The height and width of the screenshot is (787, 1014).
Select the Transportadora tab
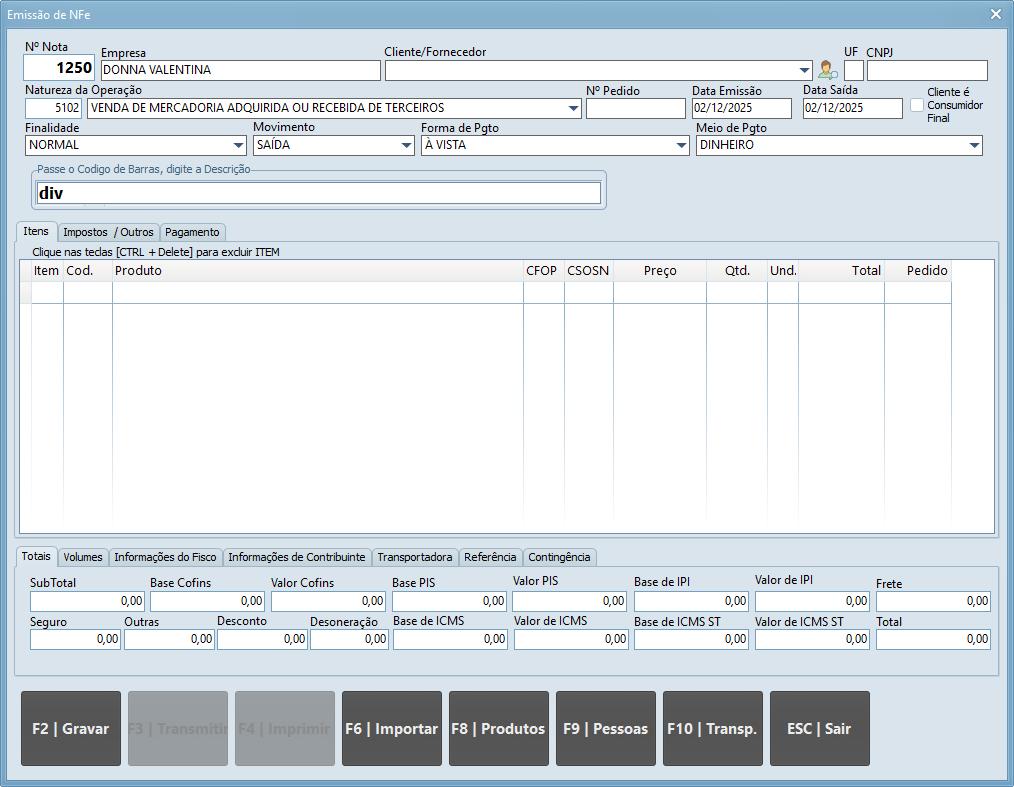pos(414,557)
